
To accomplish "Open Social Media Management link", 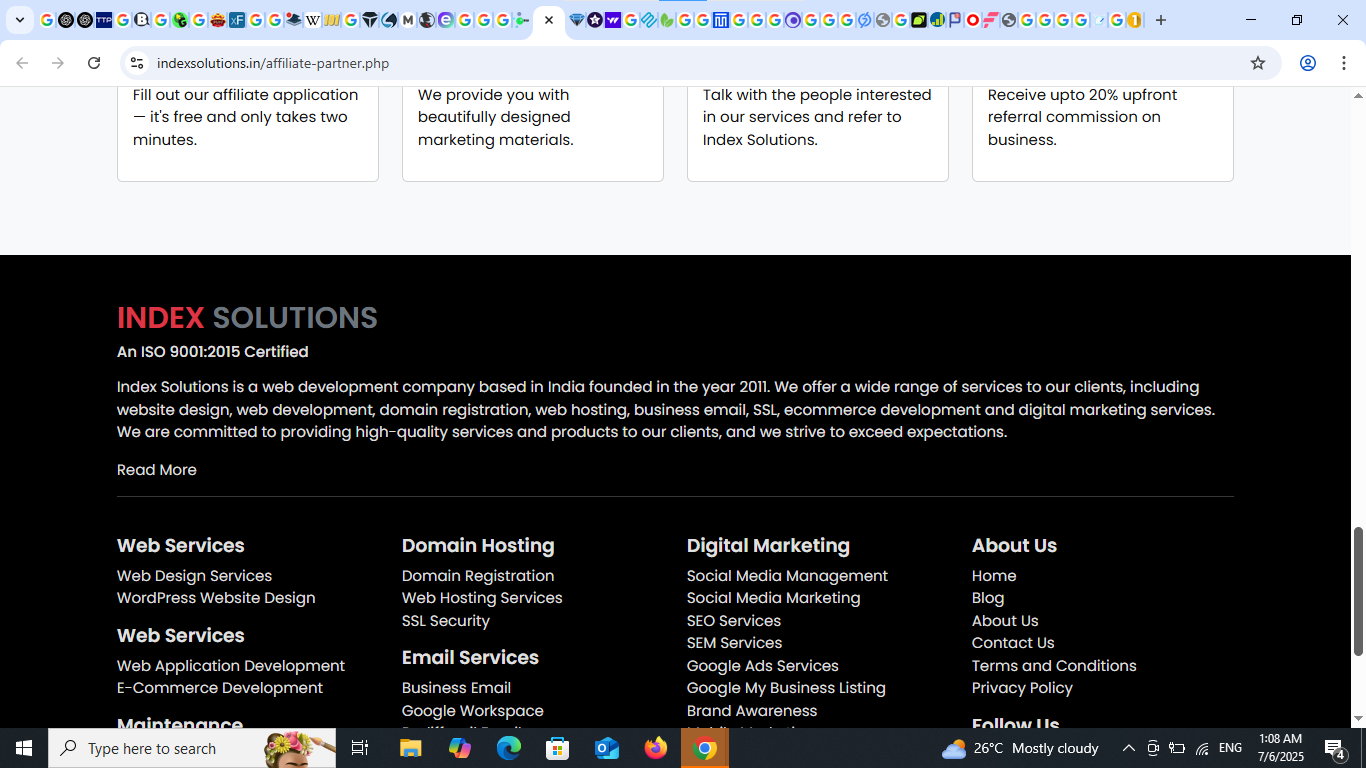I will pos(787,576).
